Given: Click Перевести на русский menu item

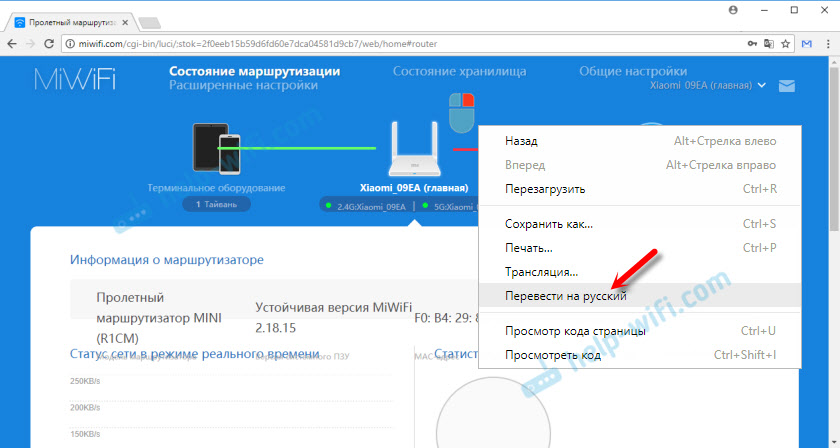Looking at the screenshot, I should pos(640,296).
